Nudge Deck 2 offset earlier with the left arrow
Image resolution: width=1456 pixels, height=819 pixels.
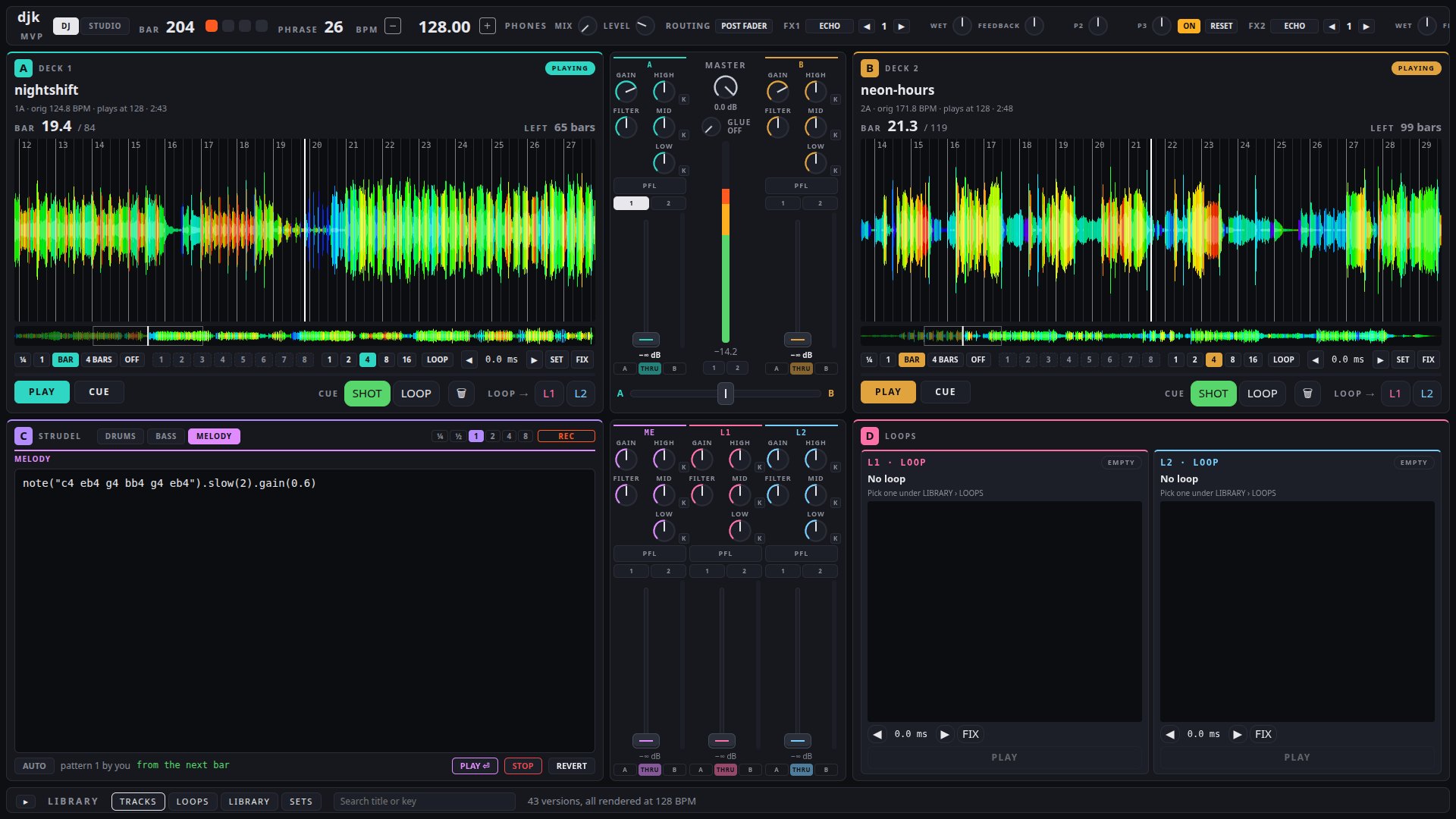(1316, 359)
